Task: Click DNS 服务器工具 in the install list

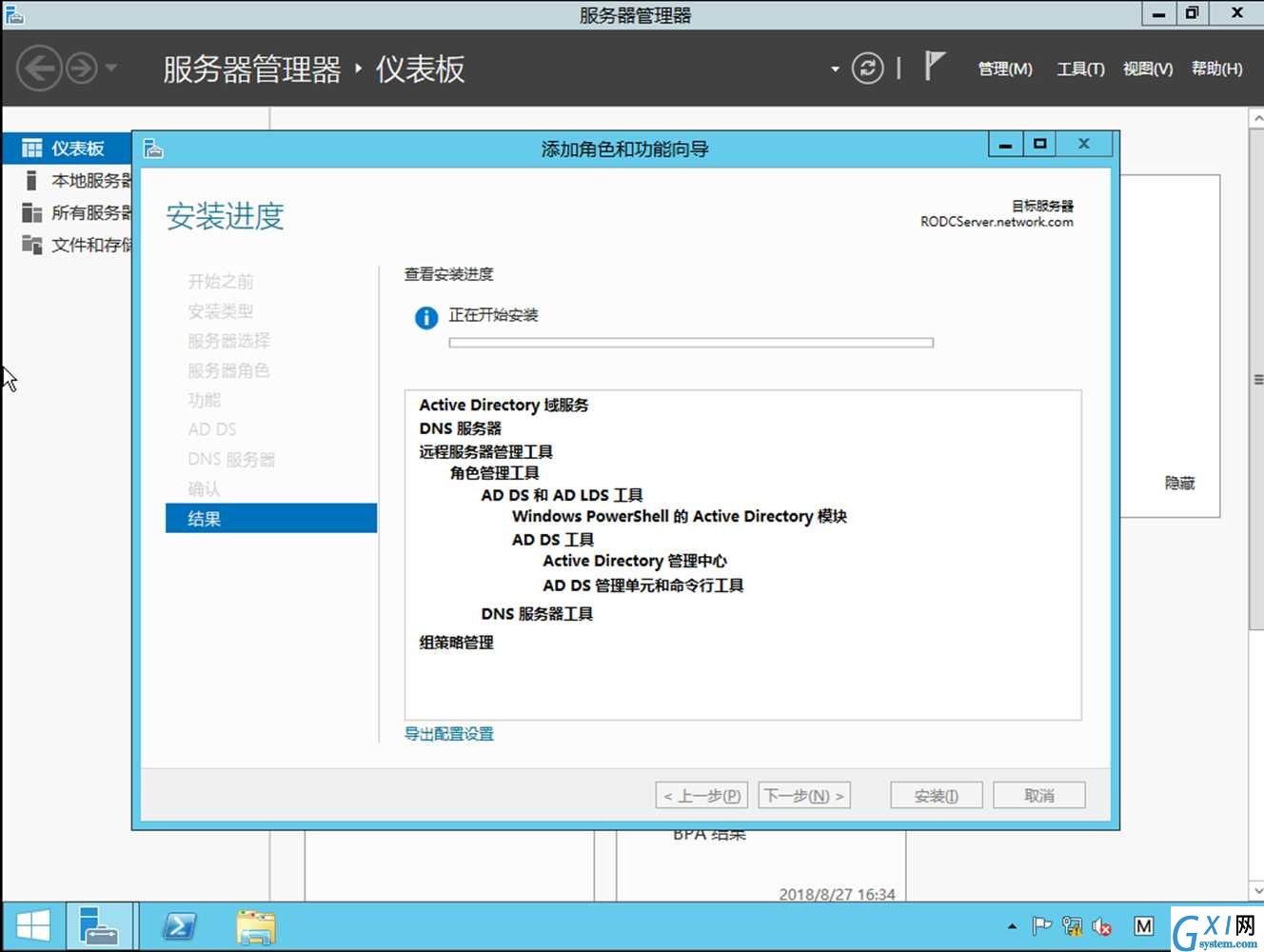Action: [x=537, y=614]
